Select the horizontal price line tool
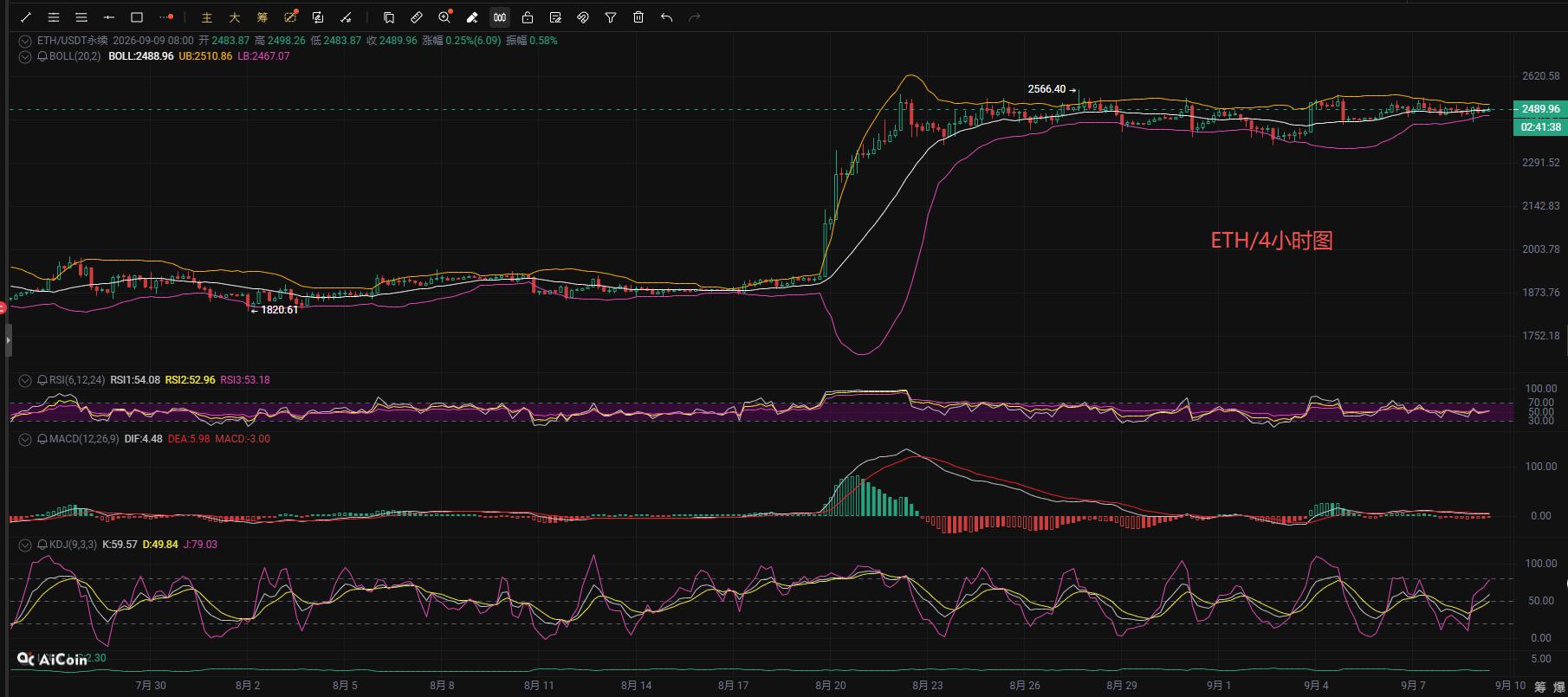Screen dimensions: 1568x697 109,17
